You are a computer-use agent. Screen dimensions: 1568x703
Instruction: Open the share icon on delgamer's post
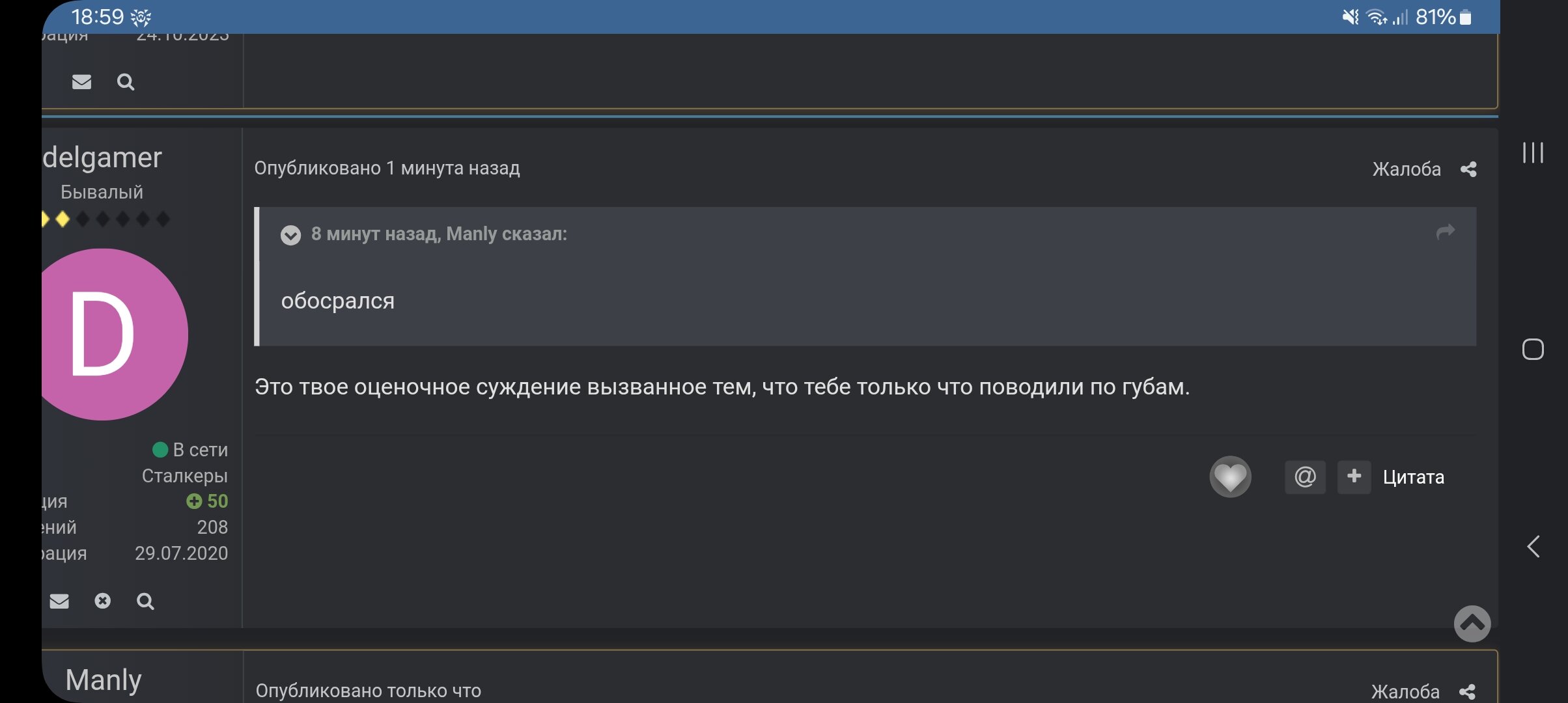(x=1468, y=169)
